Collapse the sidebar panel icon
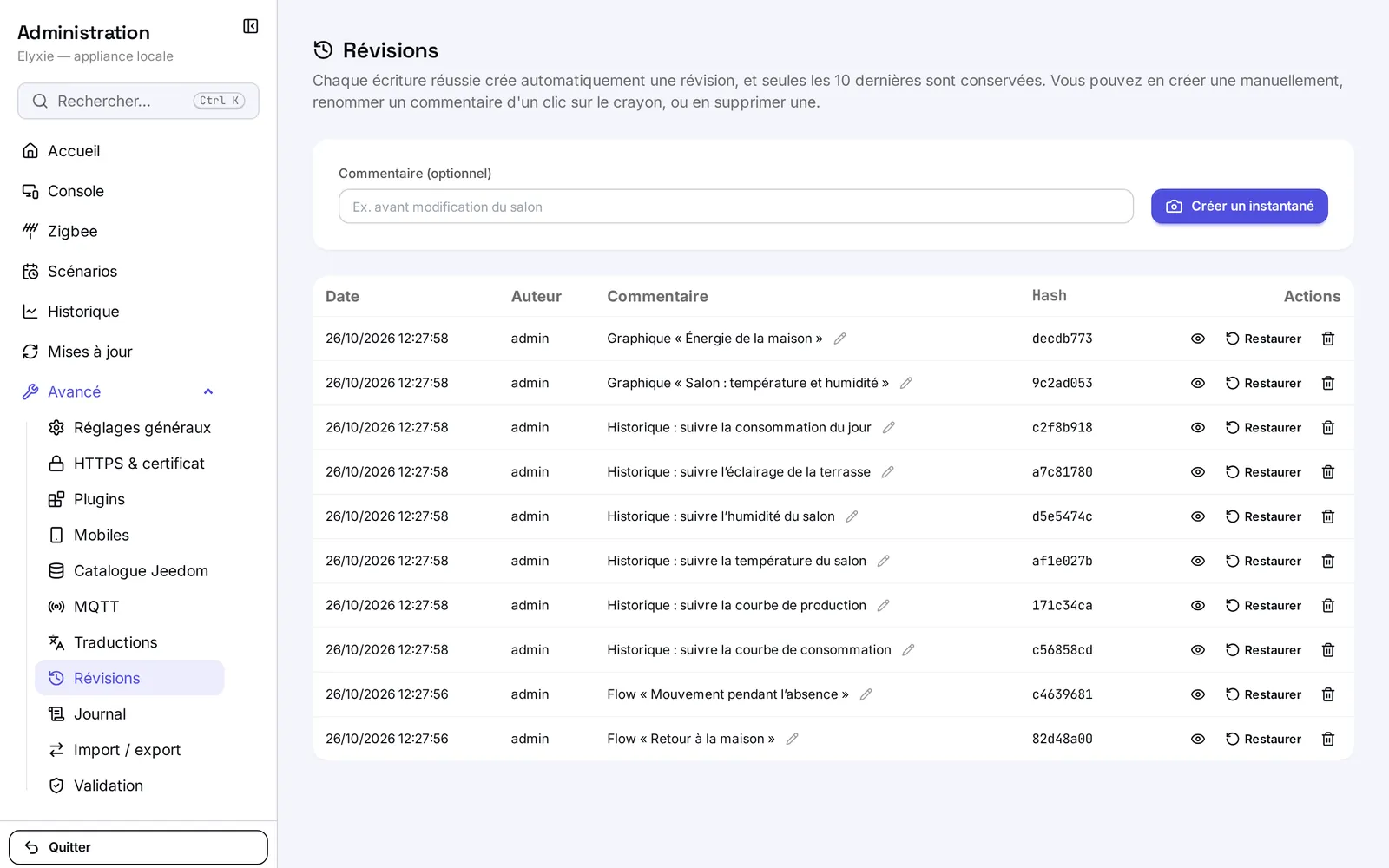1389x868 pixels. (x=251, y=26)
